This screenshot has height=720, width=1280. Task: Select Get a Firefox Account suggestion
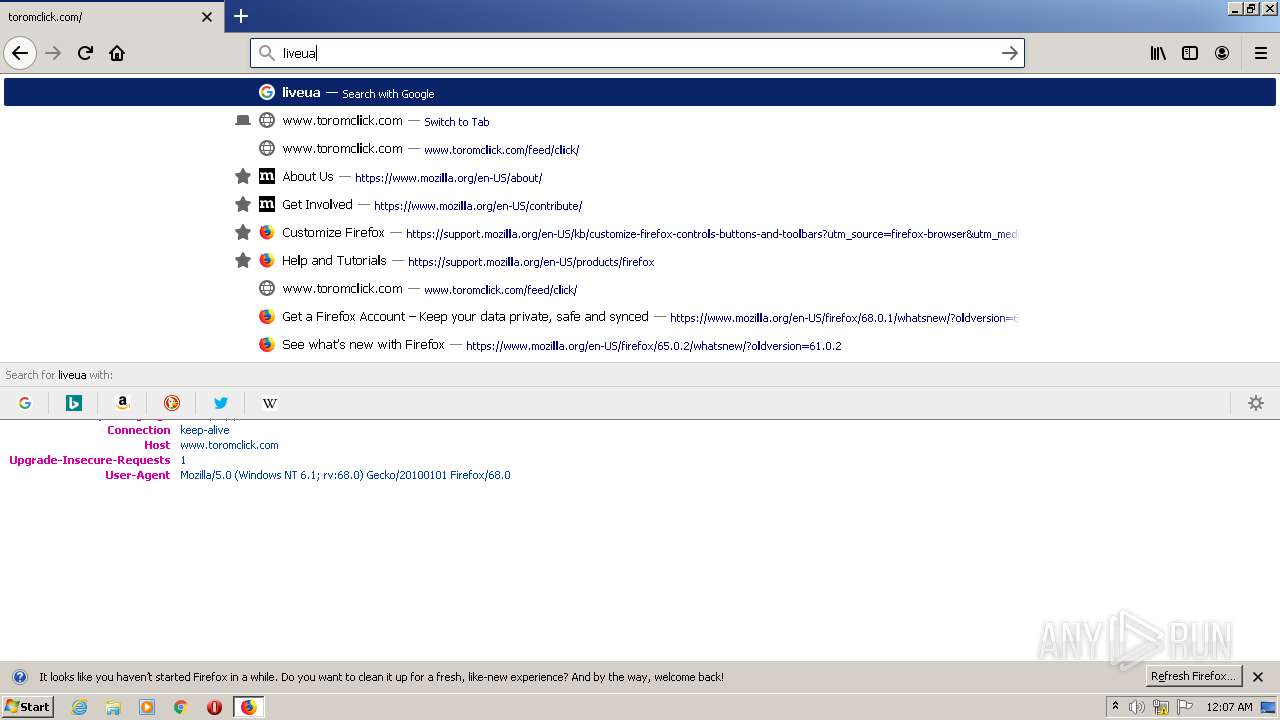pyautogui.click(x=640, y=316)
